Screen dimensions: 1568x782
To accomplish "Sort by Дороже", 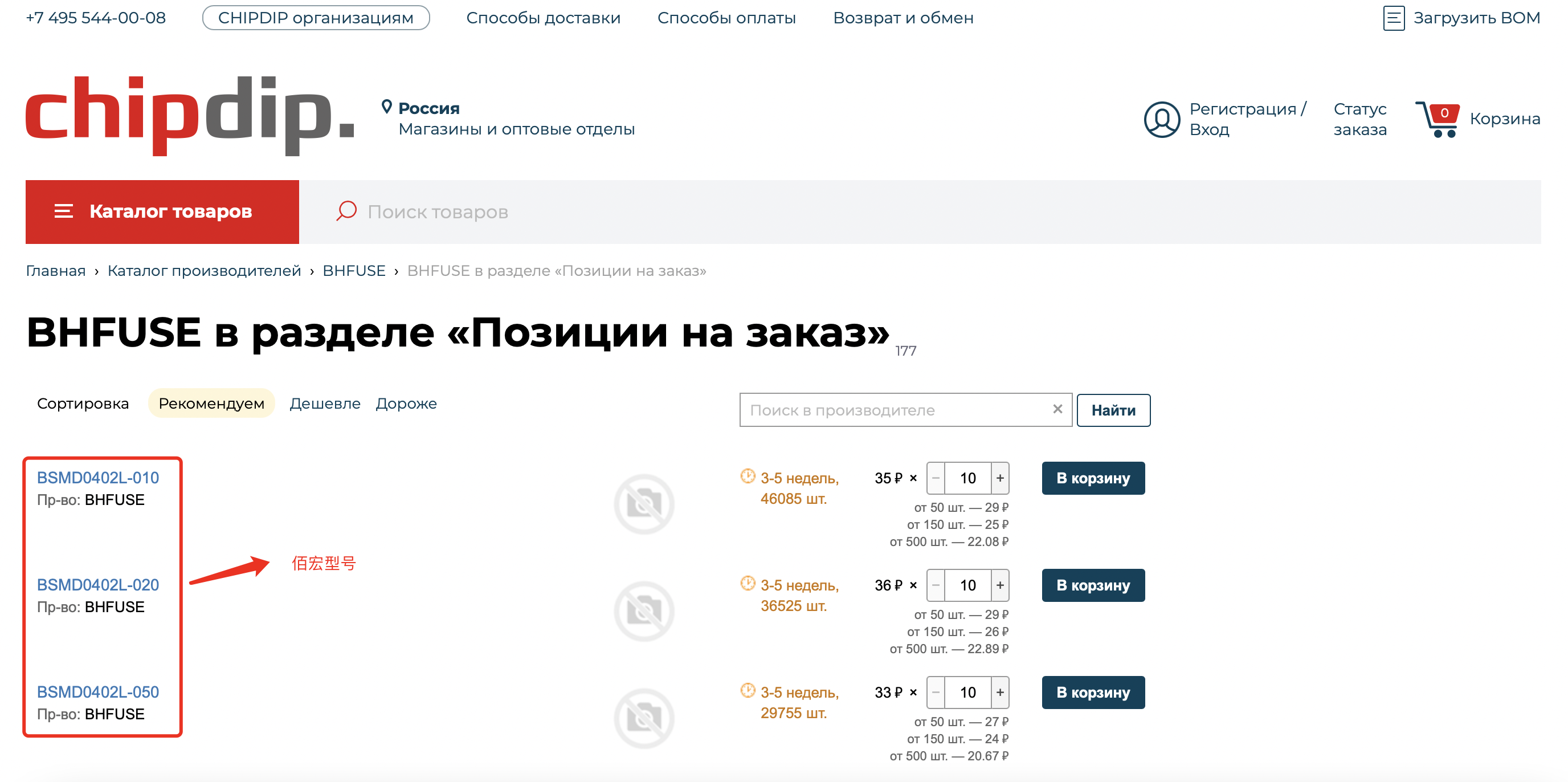I will (x=406, y=403).
